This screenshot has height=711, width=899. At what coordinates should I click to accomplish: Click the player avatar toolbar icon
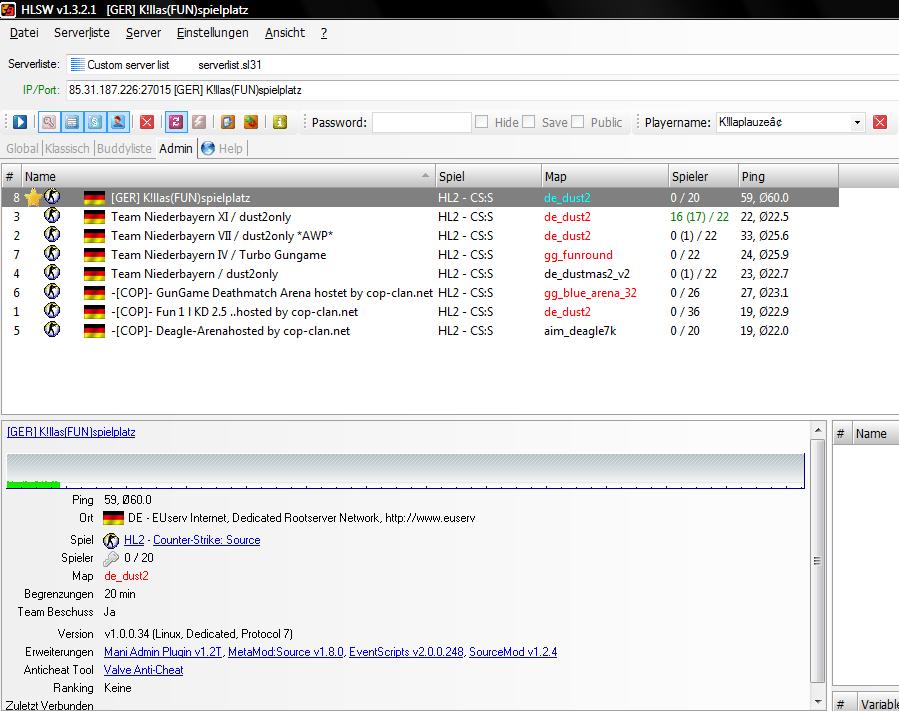click(118, 122)
